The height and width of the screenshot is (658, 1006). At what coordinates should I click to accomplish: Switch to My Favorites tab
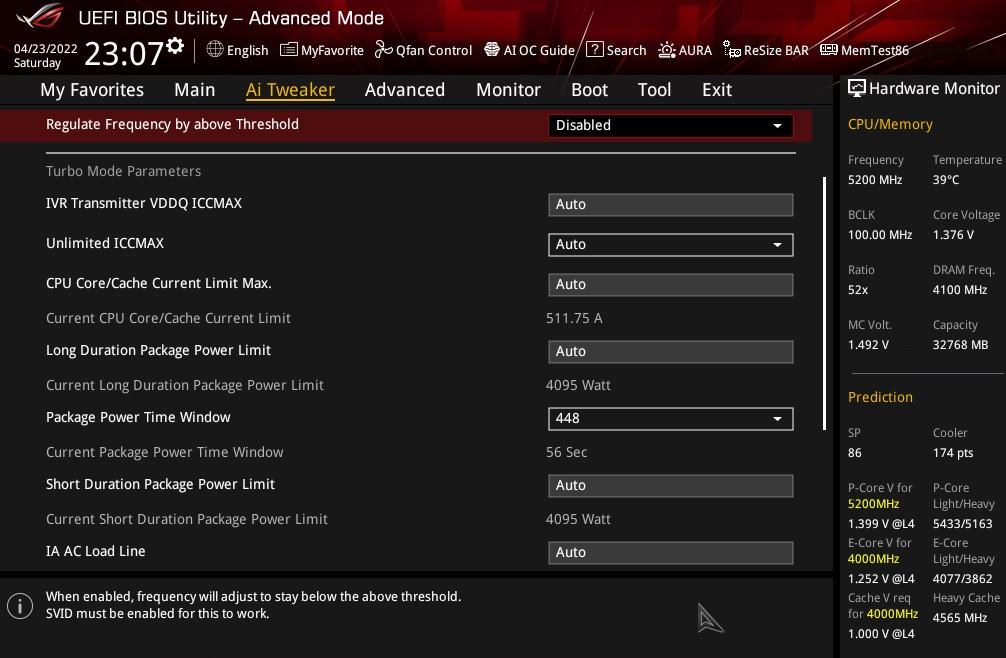(x=92, y=90)
